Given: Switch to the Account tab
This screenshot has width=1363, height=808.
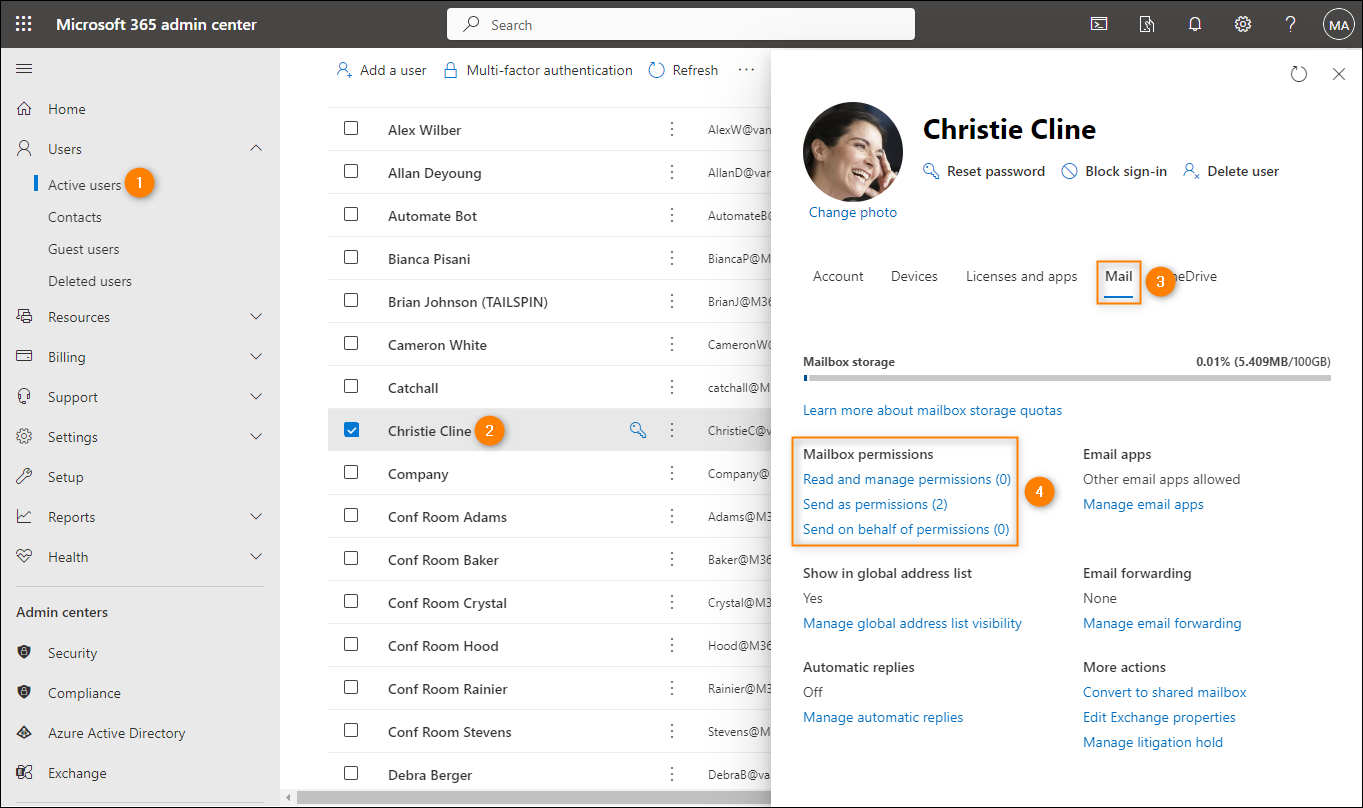Looking at the screenshot, I should [838, 276].
